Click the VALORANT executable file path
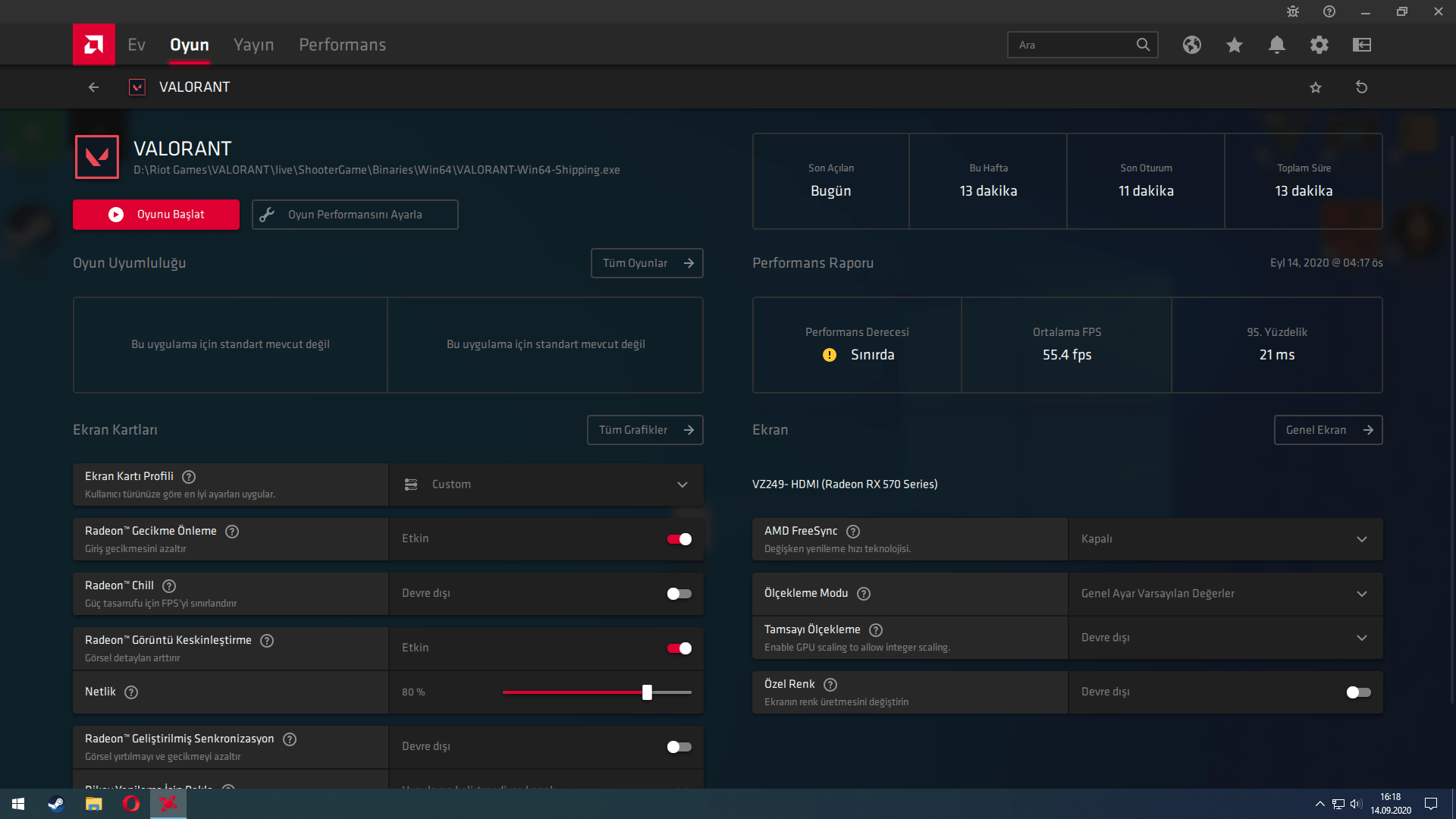Screen dimensions: 1456x819 (x=377, y=170)
